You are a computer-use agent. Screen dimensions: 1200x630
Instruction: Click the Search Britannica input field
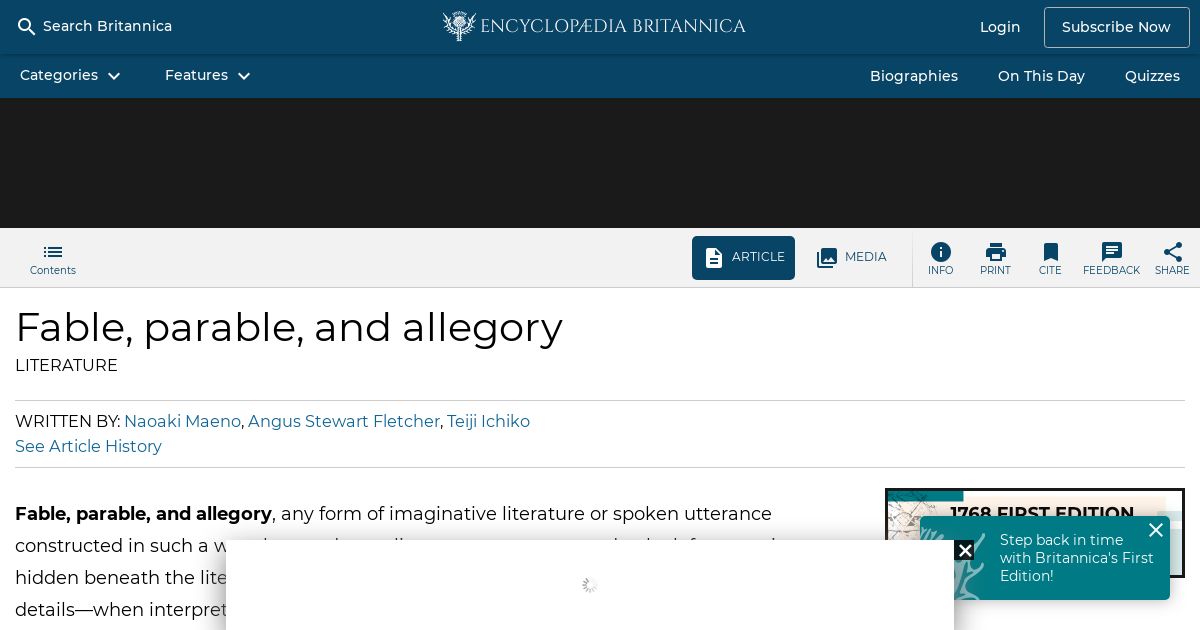[x=107, y=27]
